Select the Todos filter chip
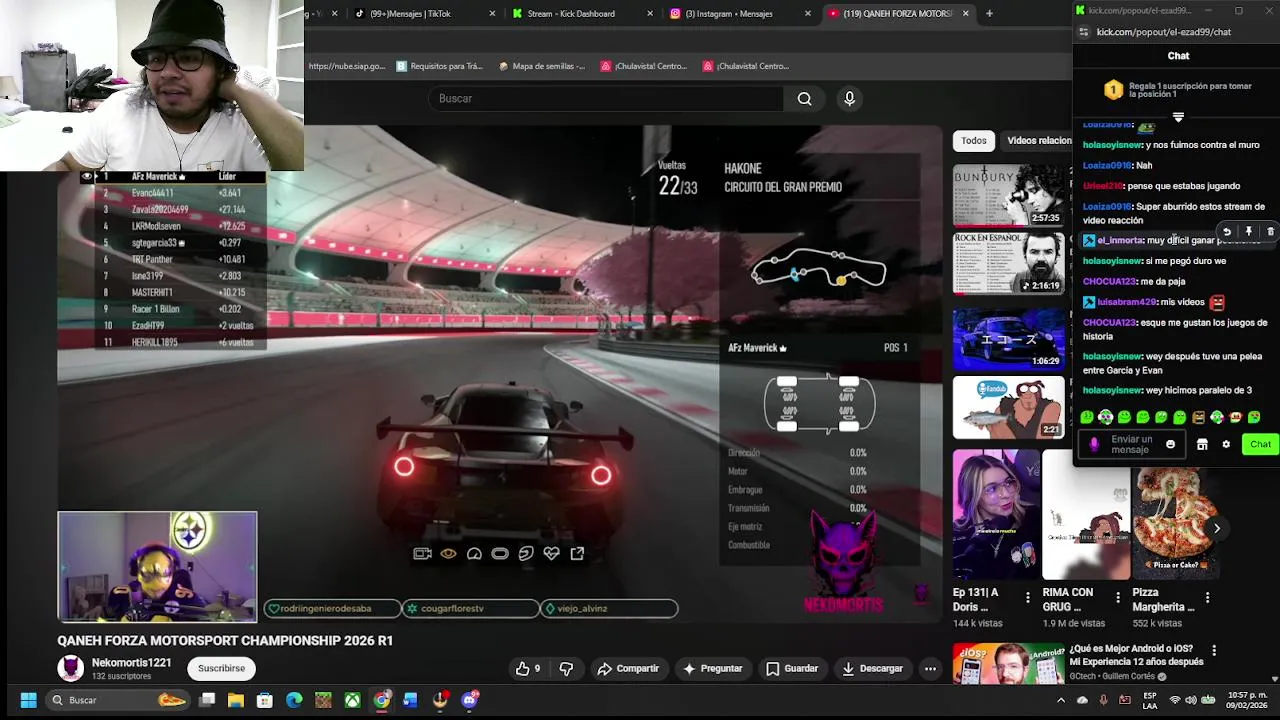Screen dimensions: 1280x720 (974, 141)
